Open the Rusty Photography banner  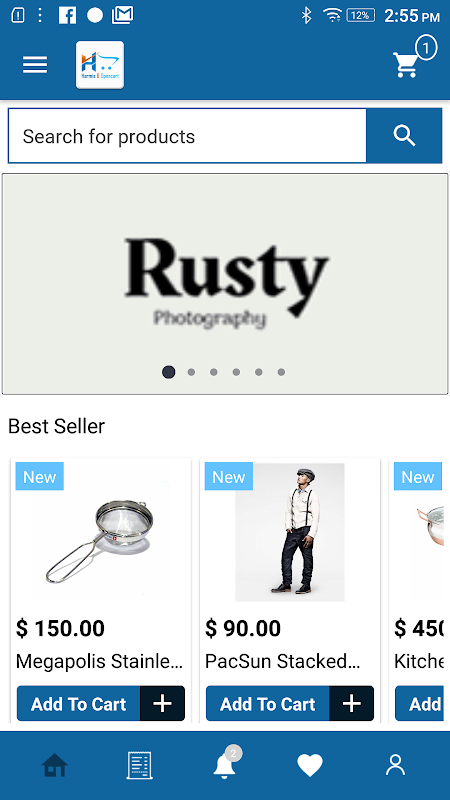point(225,284)
